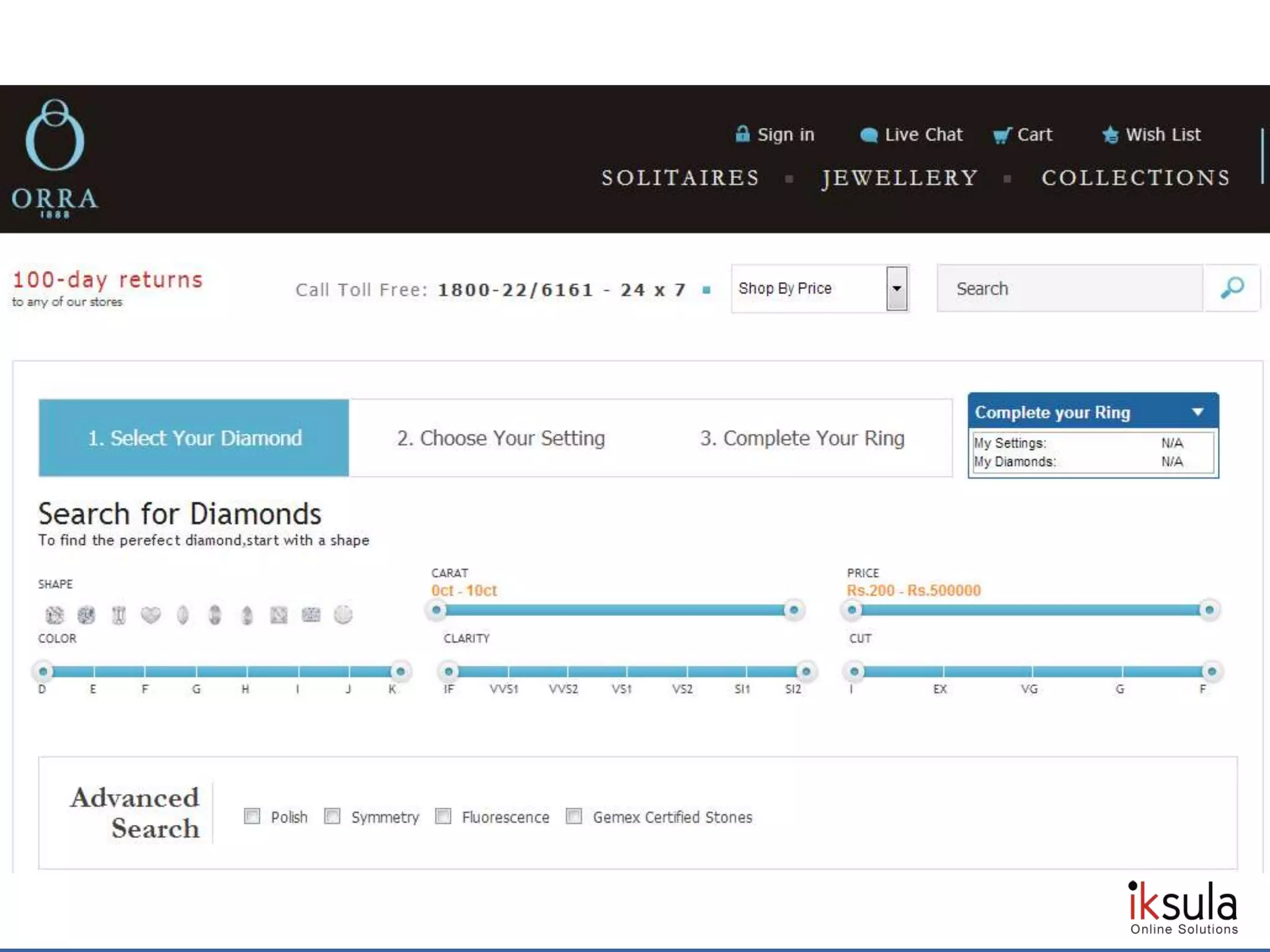This screenshot has height=952, width=1270.
Task: Toggle the Fluorescence advanced search option
Action: [x=443, y=816]
